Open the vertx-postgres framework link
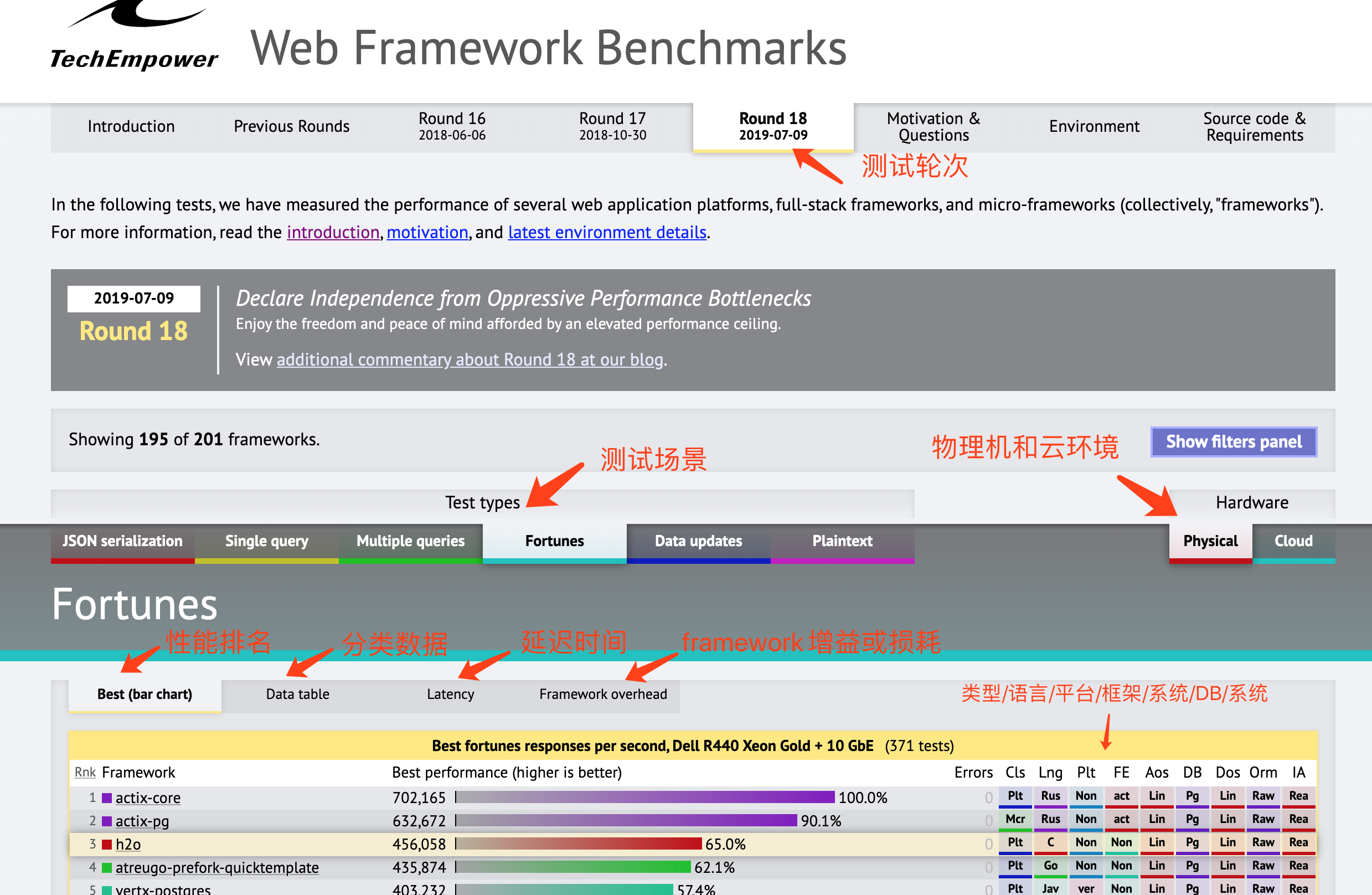 (x=163, y=889)
